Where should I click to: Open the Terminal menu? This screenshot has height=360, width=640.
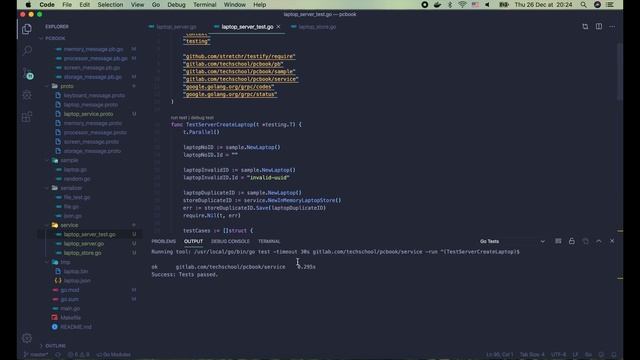point(204,4)
